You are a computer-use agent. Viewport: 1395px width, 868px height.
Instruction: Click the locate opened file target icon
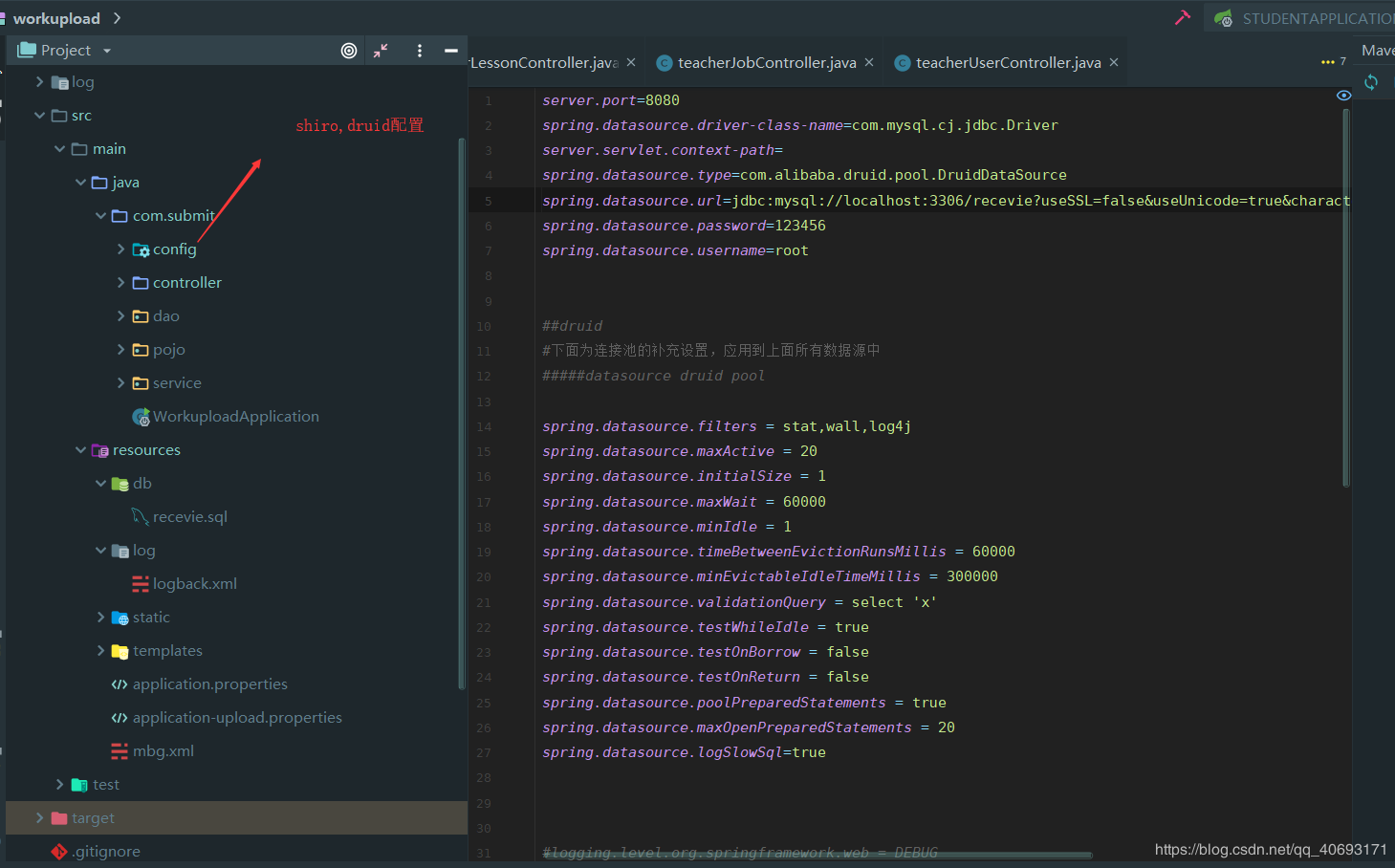349,51
